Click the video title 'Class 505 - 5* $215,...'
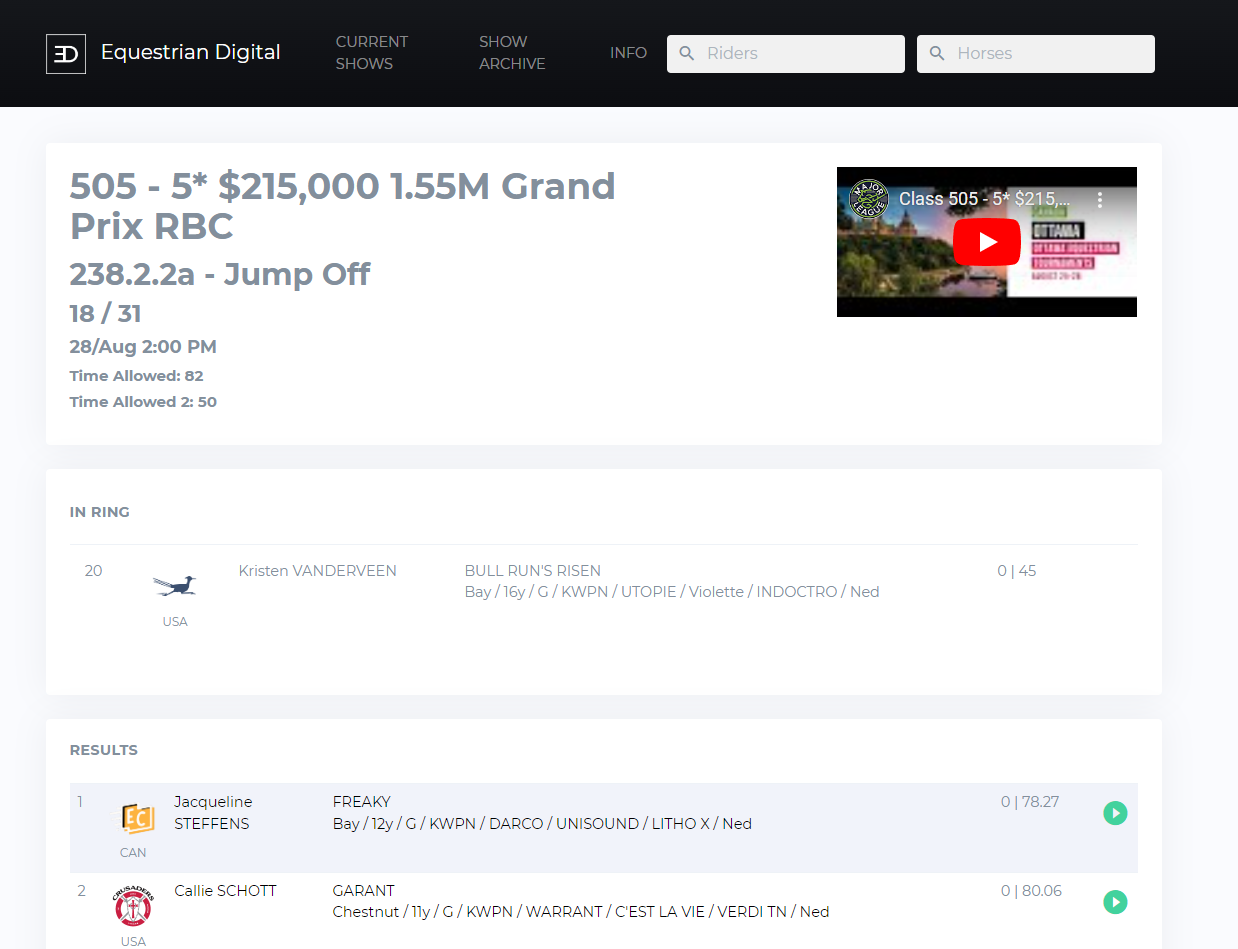 985,199
